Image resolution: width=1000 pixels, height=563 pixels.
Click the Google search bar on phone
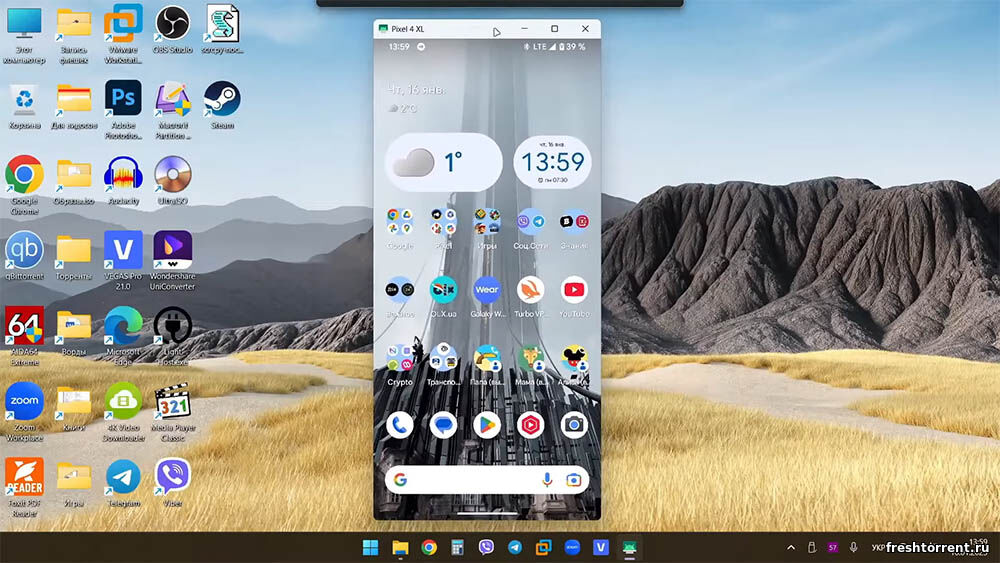pyautogui.click(x=470, y=480)
